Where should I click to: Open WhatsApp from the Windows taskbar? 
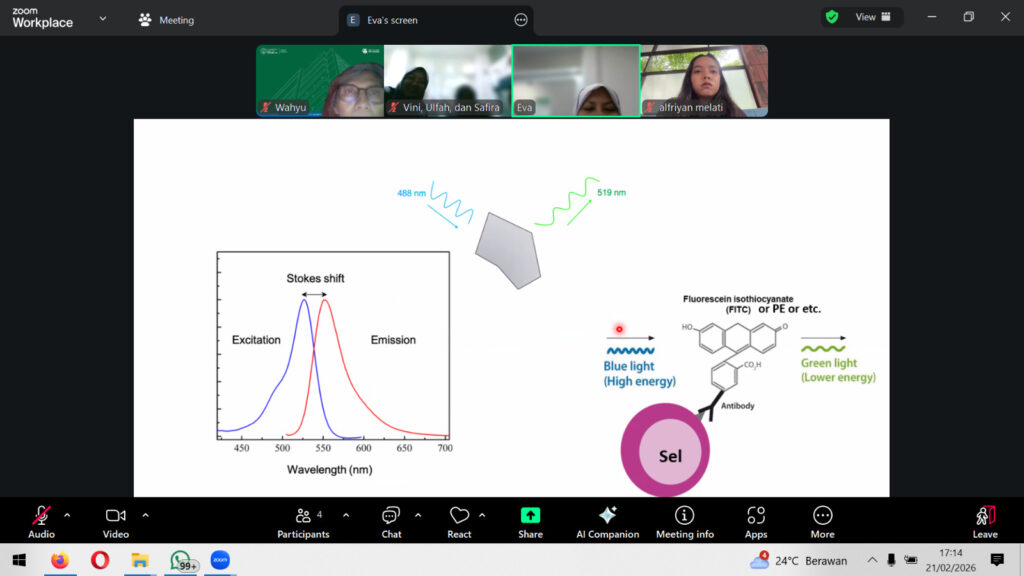pos(180,560)
